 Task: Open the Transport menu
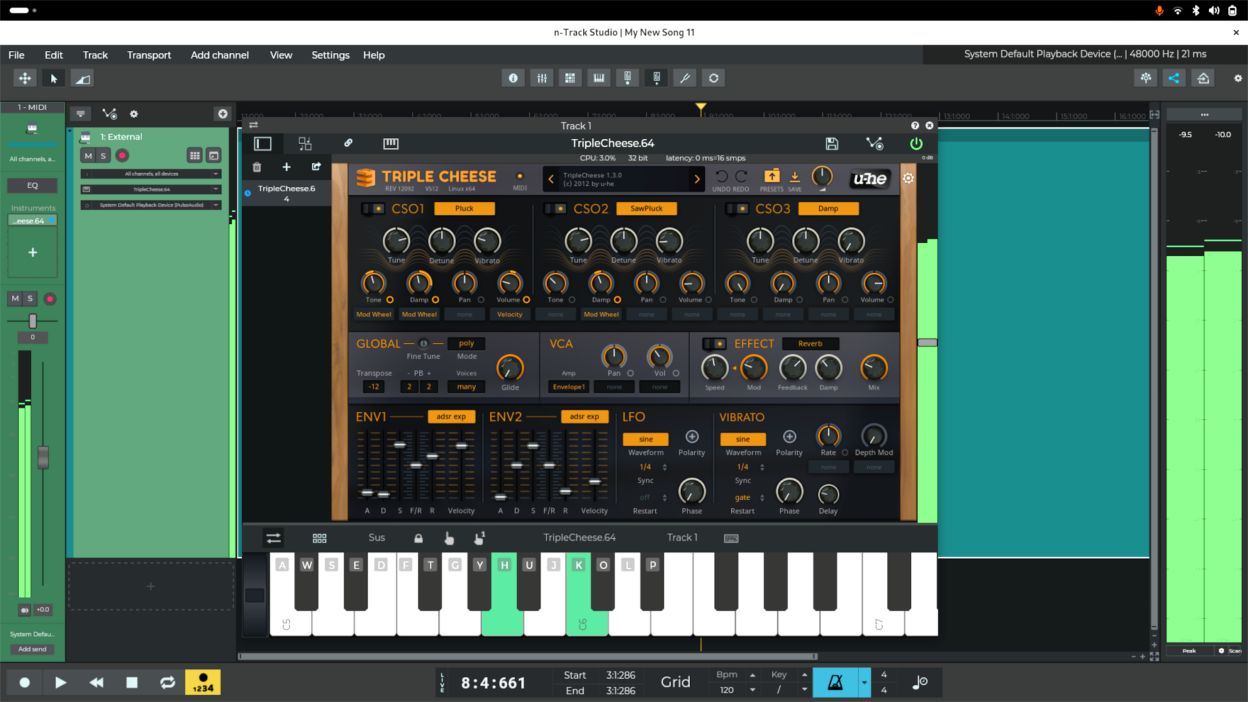149,55
